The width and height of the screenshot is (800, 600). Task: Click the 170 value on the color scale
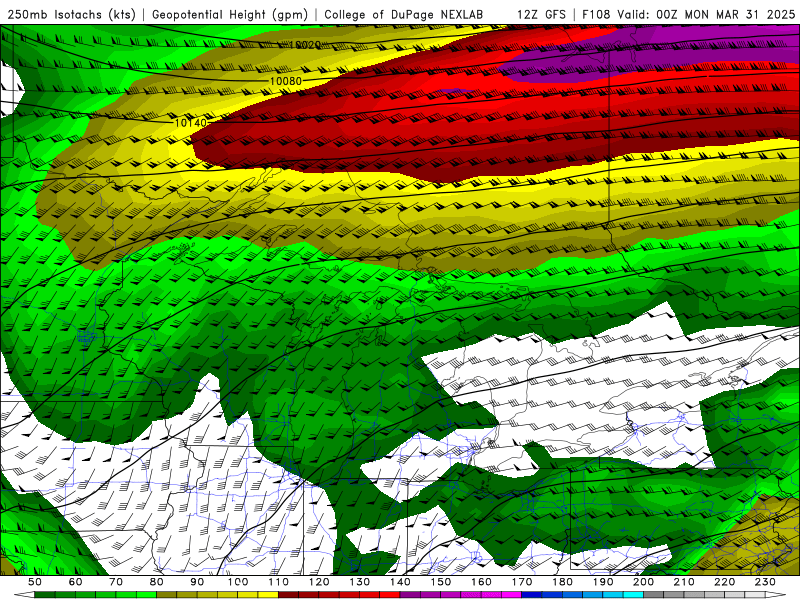pos(522,582)
